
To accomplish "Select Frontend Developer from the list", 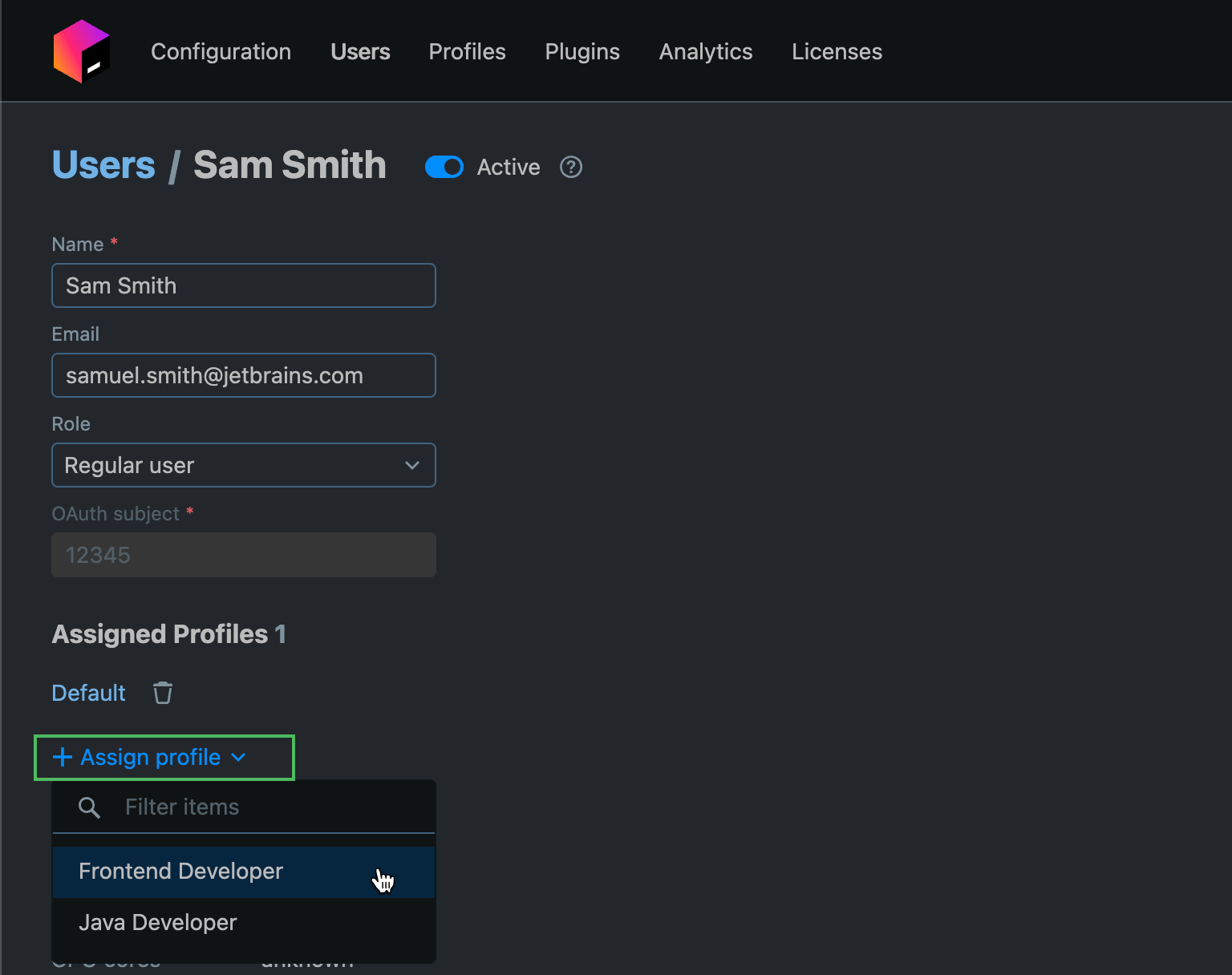I will (x=181, y=872).
